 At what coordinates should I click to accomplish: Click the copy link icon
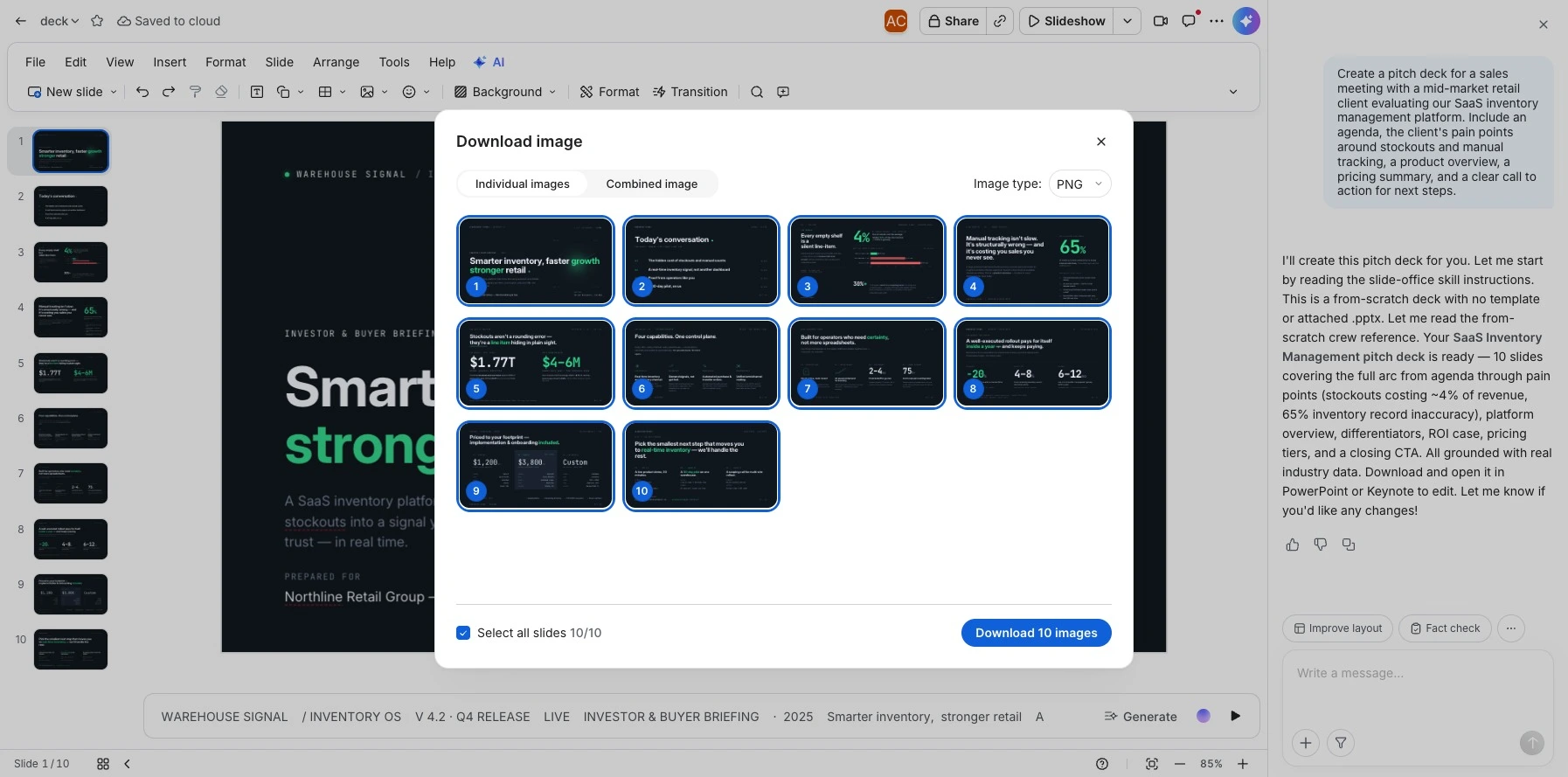(x=1000, y=21)
